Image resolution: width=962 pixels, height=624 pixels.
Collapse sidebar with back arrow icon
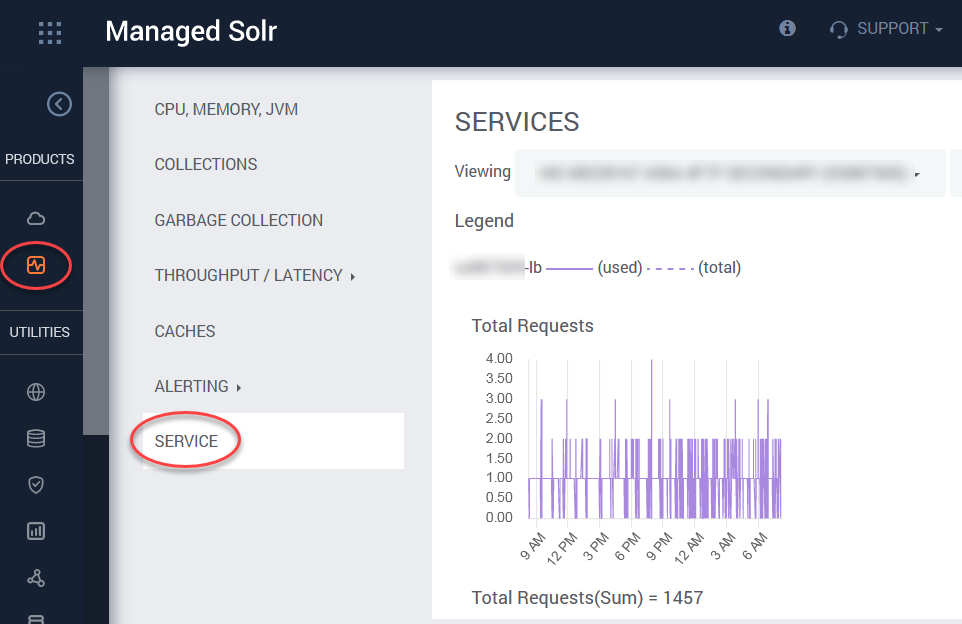pyautogui.click(x=60, y=104)
